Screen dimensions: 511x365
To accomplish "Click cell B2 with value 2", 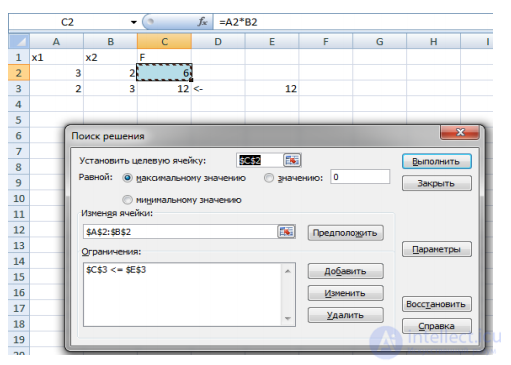I will pos(110,73).
